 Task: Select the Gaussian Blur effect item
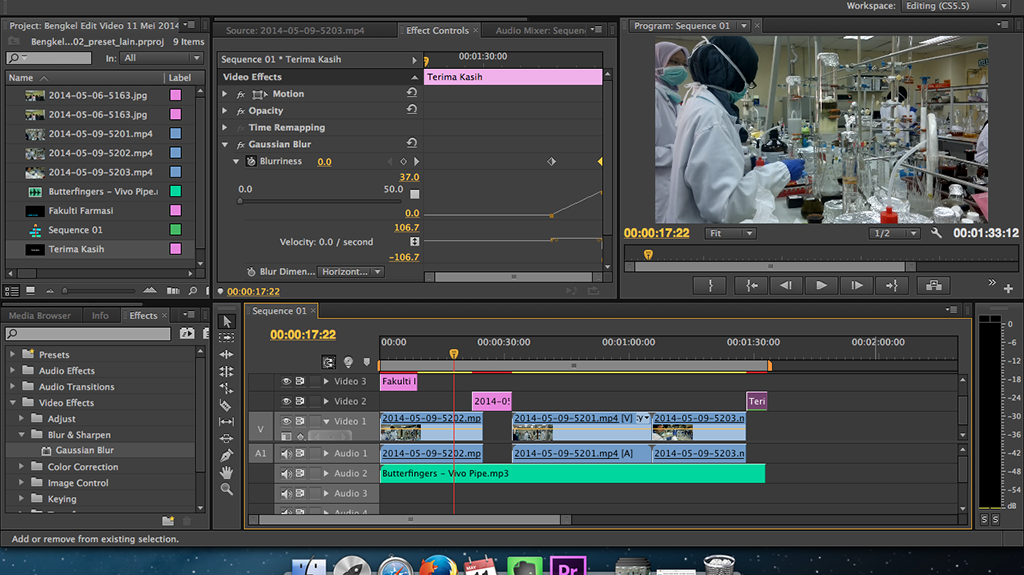pos(84,450)
